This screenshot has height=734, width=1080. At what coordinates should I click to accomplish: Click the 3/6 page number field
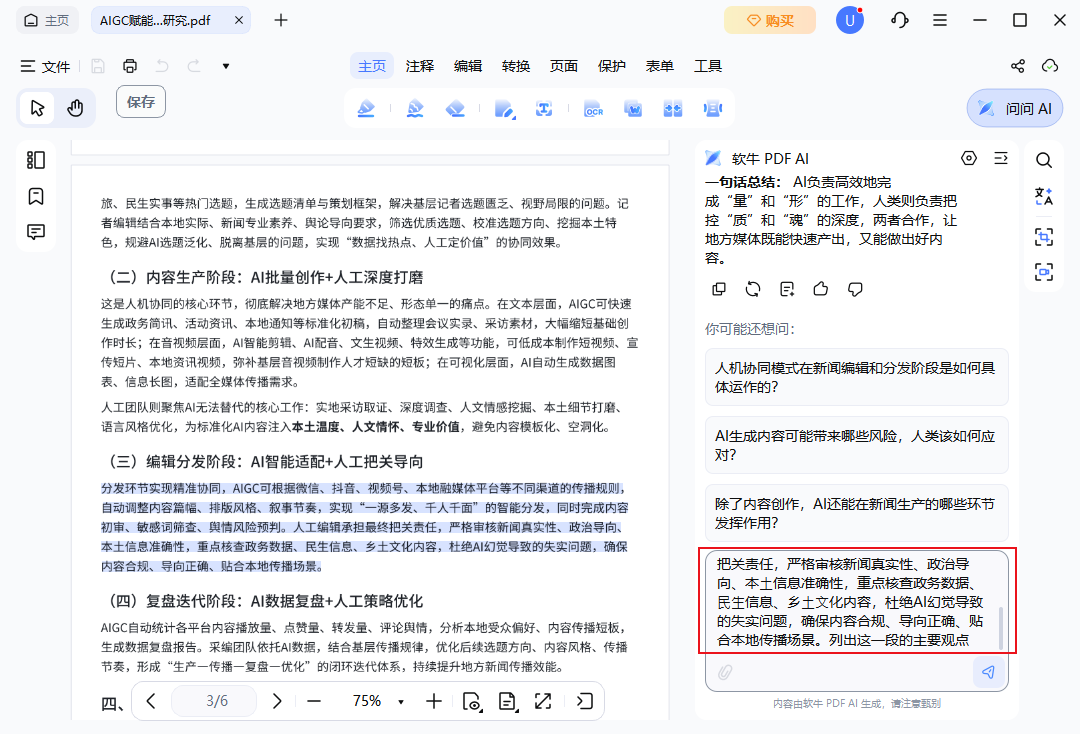pos(214,701)
